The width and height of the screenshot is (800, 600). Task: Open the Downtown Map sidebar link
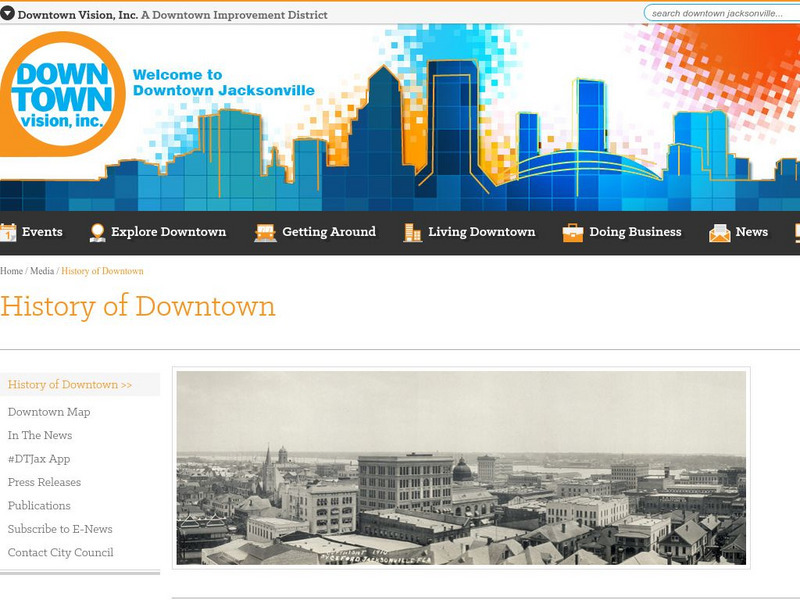click(x=48, y=409)
